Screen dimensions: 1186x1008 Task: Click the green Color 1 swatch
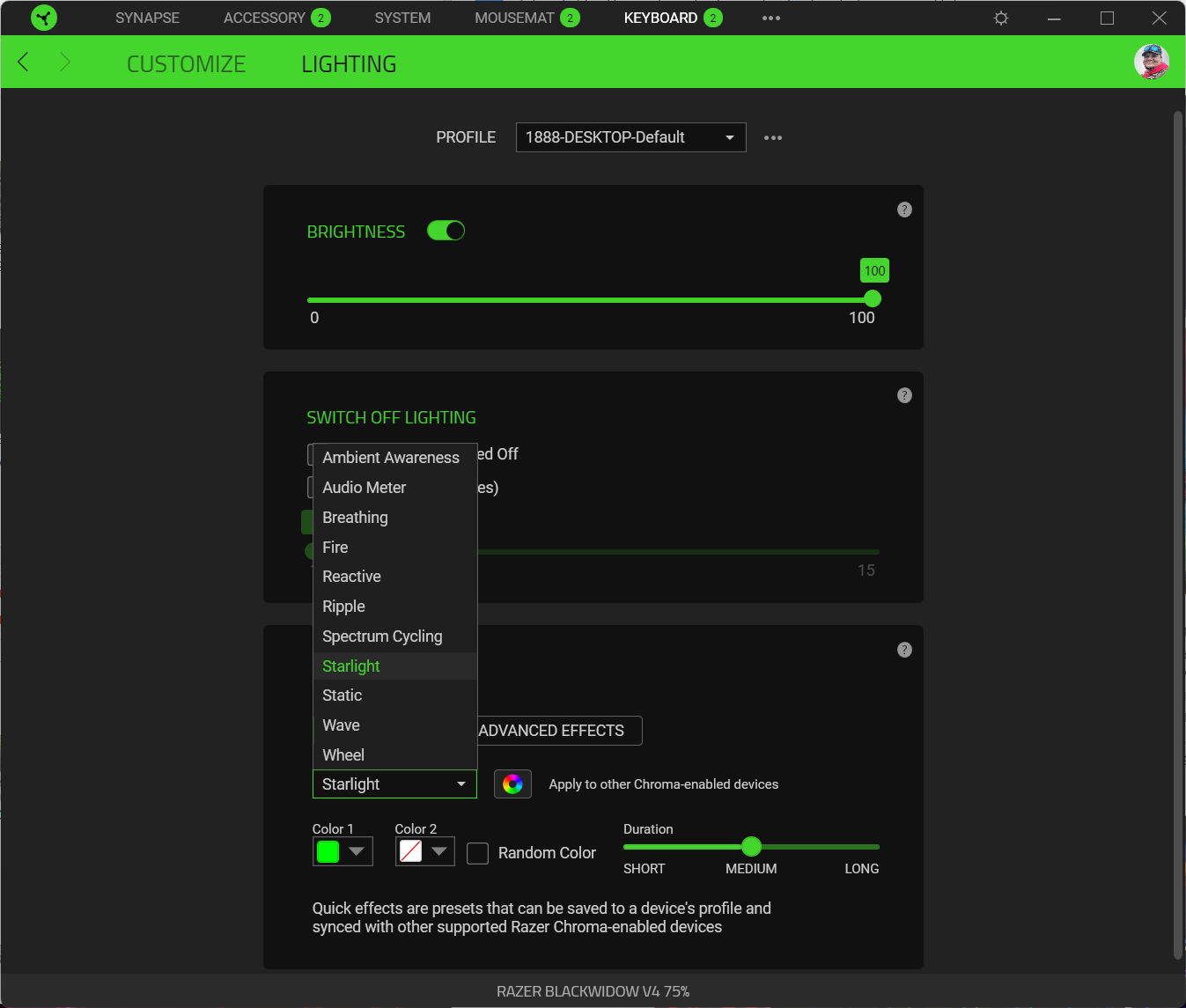tap(328, 851)
